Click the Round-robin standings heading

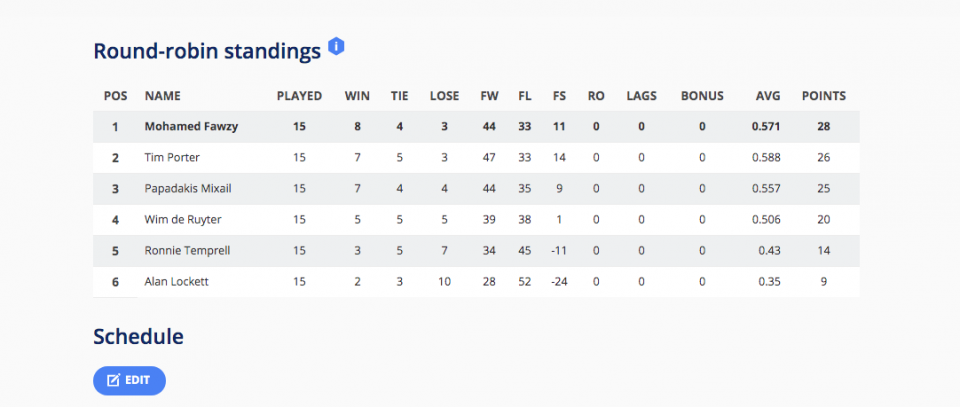click(207, 51)
